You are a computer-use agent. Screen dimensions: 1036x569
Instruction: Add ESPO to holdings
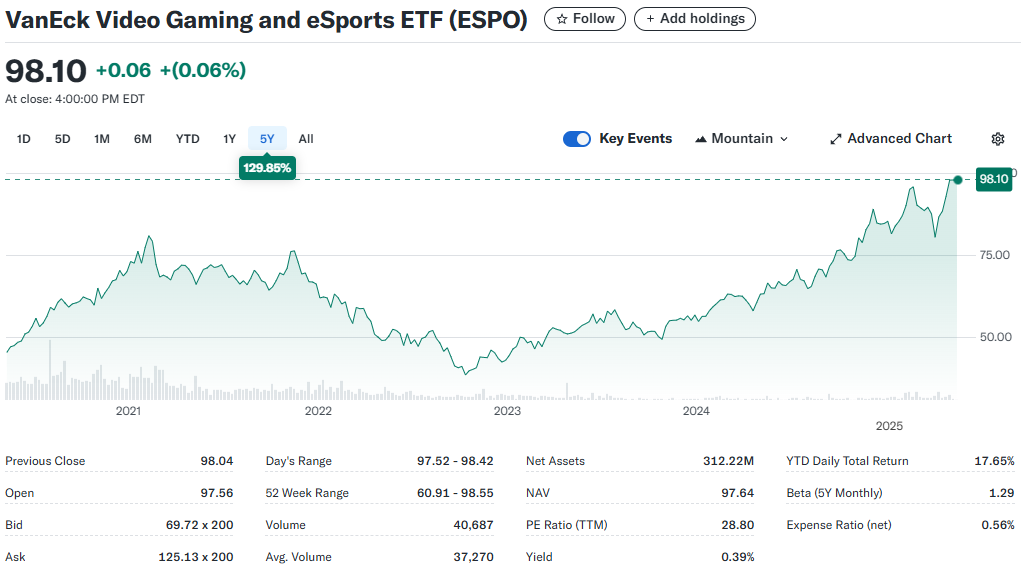[694, 19]
